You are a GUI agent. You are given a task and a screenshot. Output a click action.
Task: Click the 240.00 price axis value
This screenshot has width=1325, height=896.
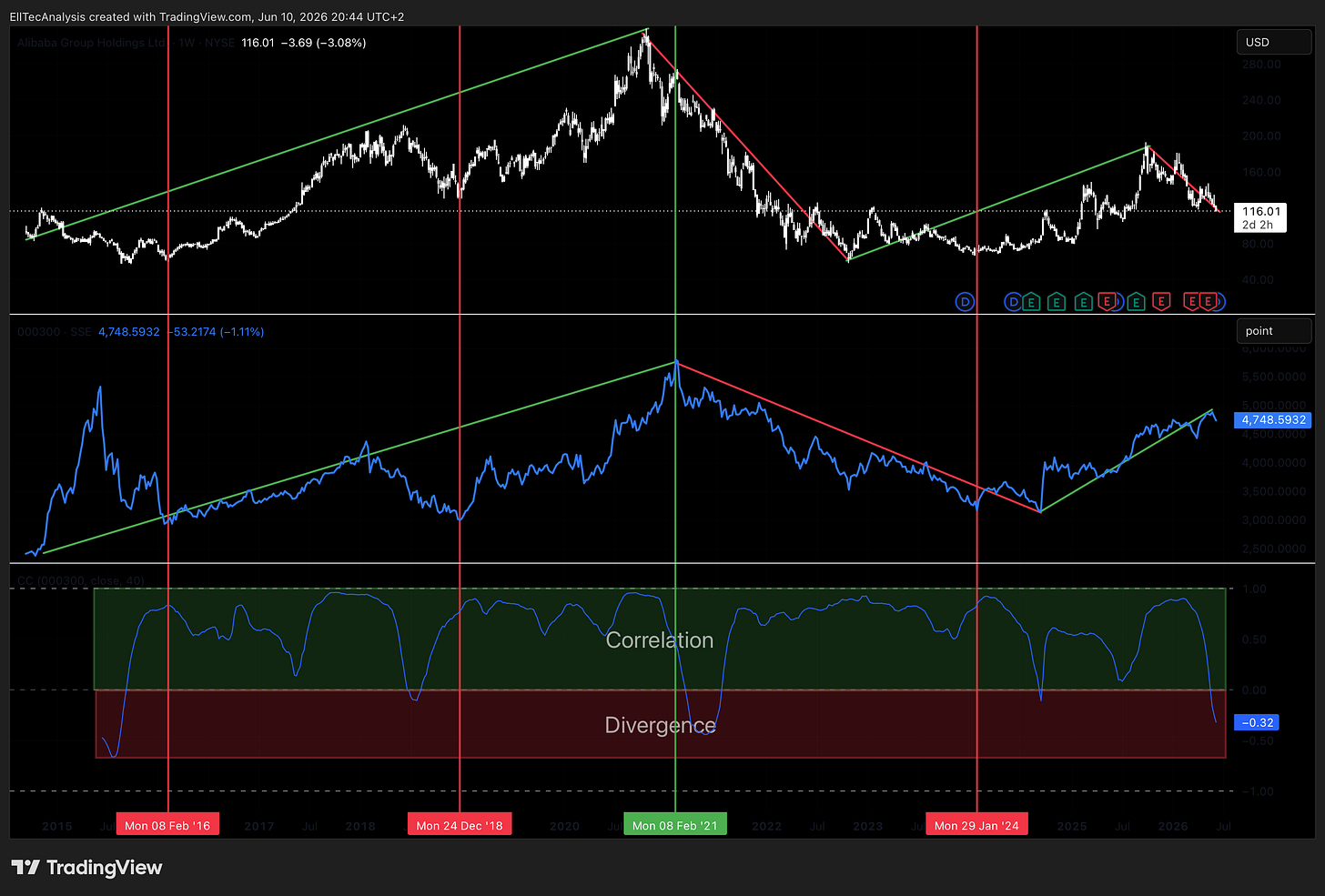click(1261, 100)
